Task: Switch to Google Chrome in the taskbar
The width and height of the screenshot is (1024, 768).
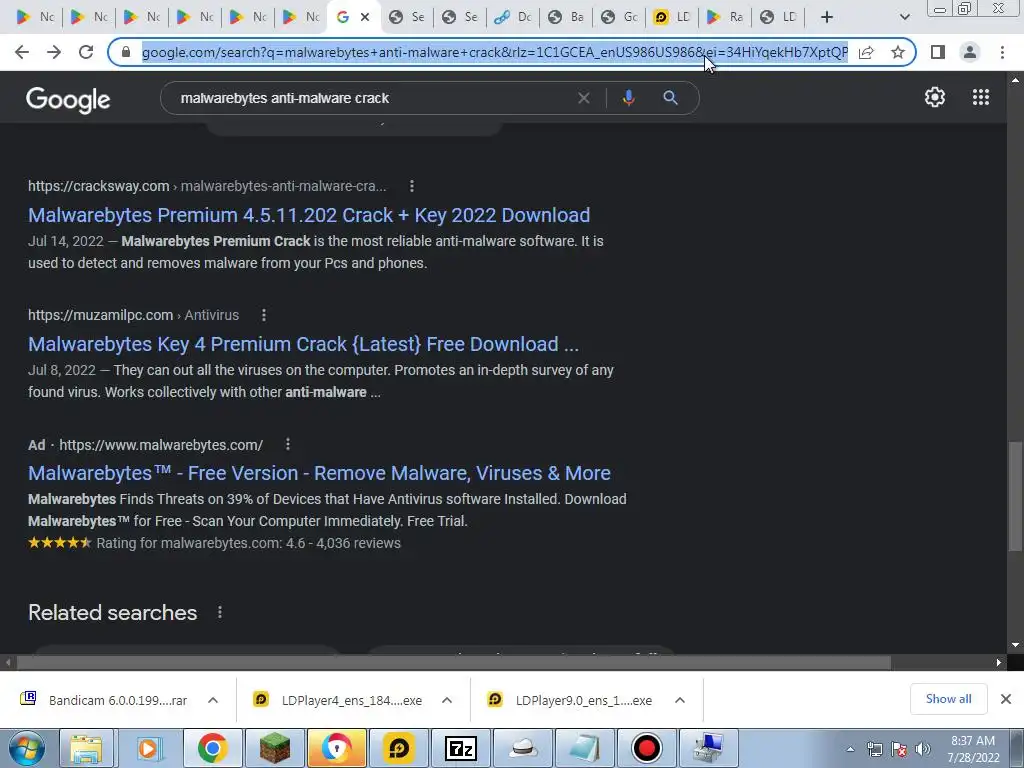Action: (x=212, y=748)
